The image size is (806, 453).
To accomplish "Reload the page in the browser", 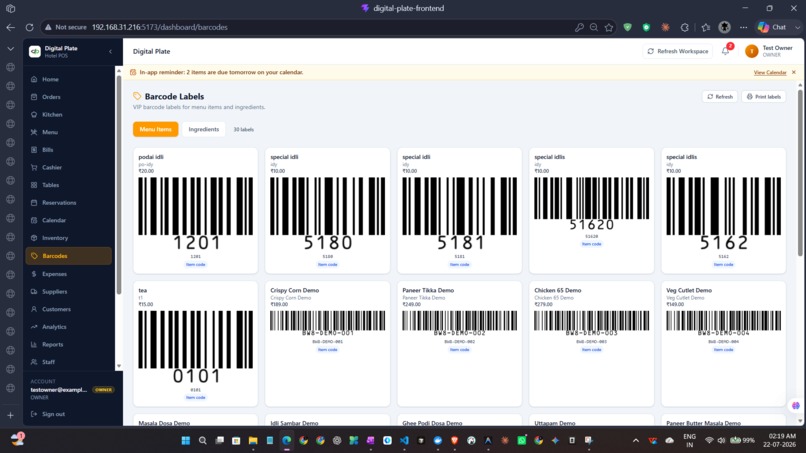I will 29,27.
